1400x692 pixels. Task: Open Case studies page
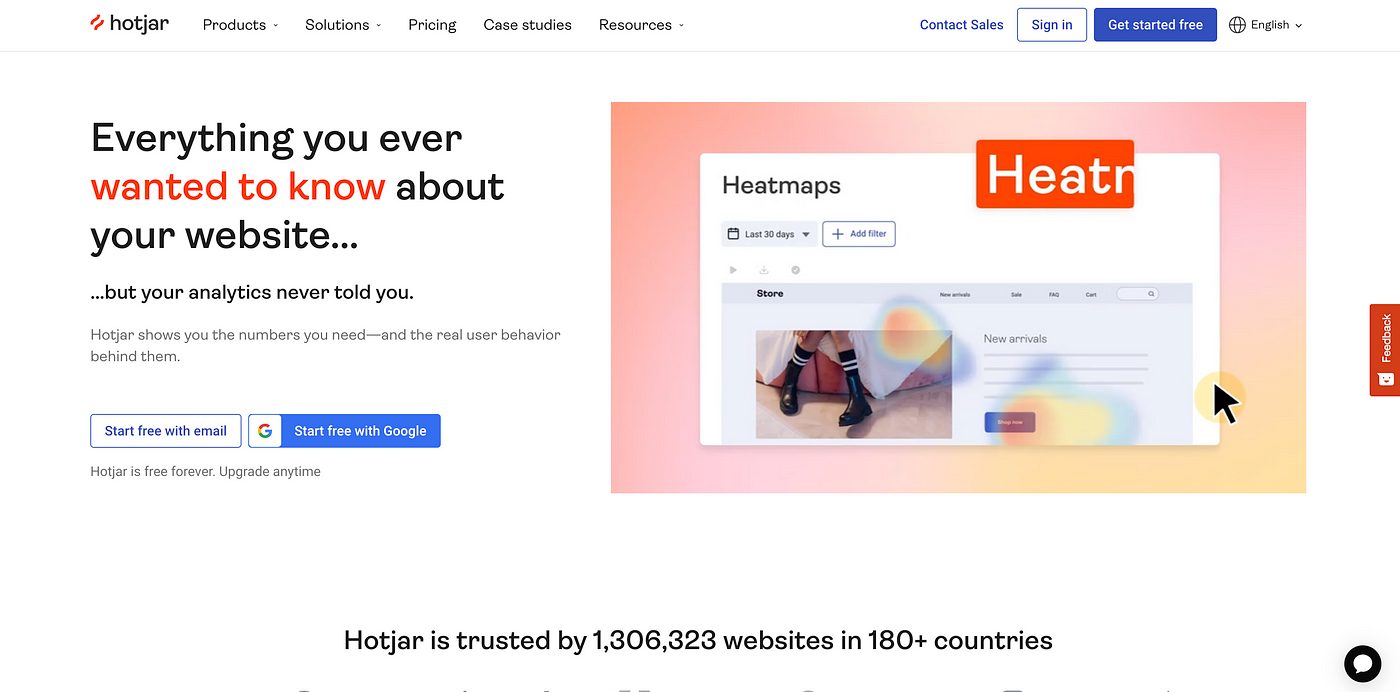[527, 25]
